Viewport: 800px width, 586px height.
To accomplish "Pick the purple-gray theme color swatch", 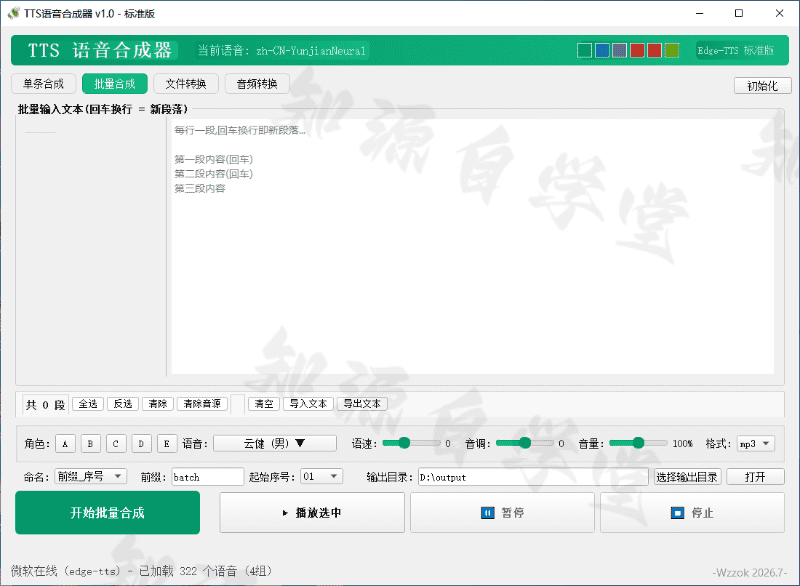I will coord(619,50).
